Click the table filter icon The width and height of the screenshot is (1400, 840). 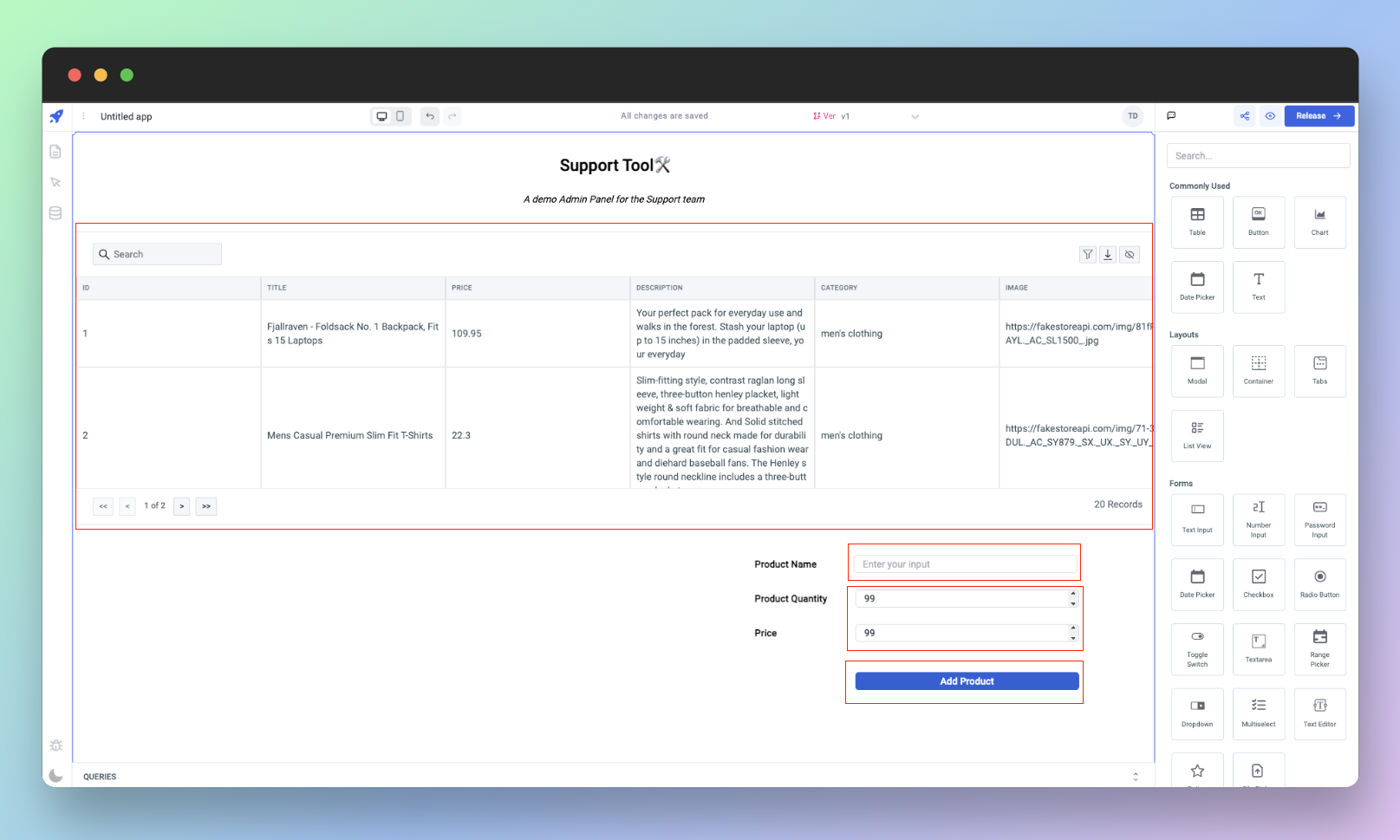(x=1087, y=255)
